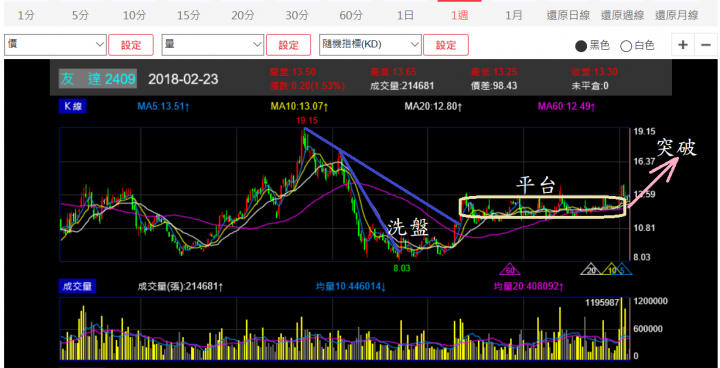Click the MA5:13.51 indicator text
Viewport: 720px width, 368px height.
tap(164, 107)
